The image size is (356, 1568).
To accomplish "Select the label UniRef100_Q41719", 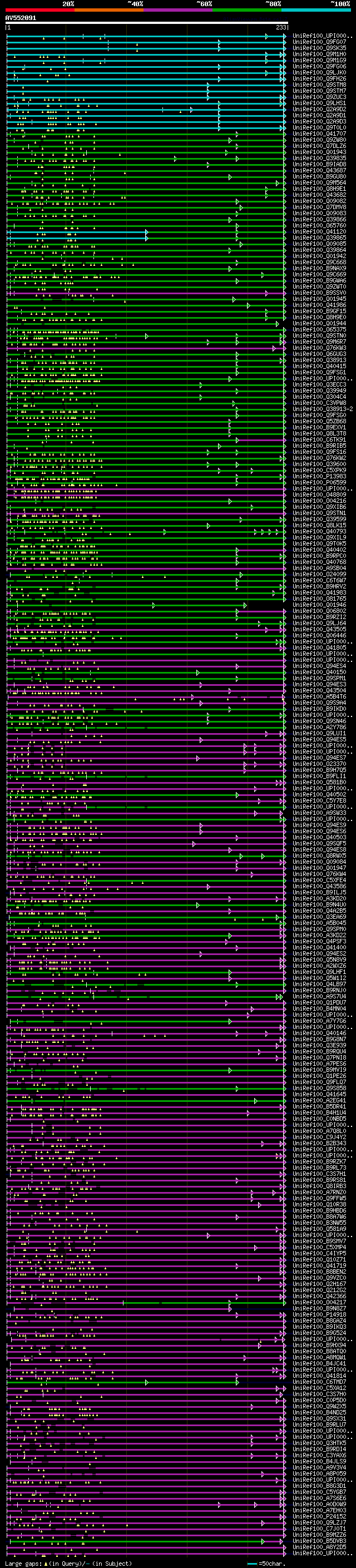I will pos(319,1265).
